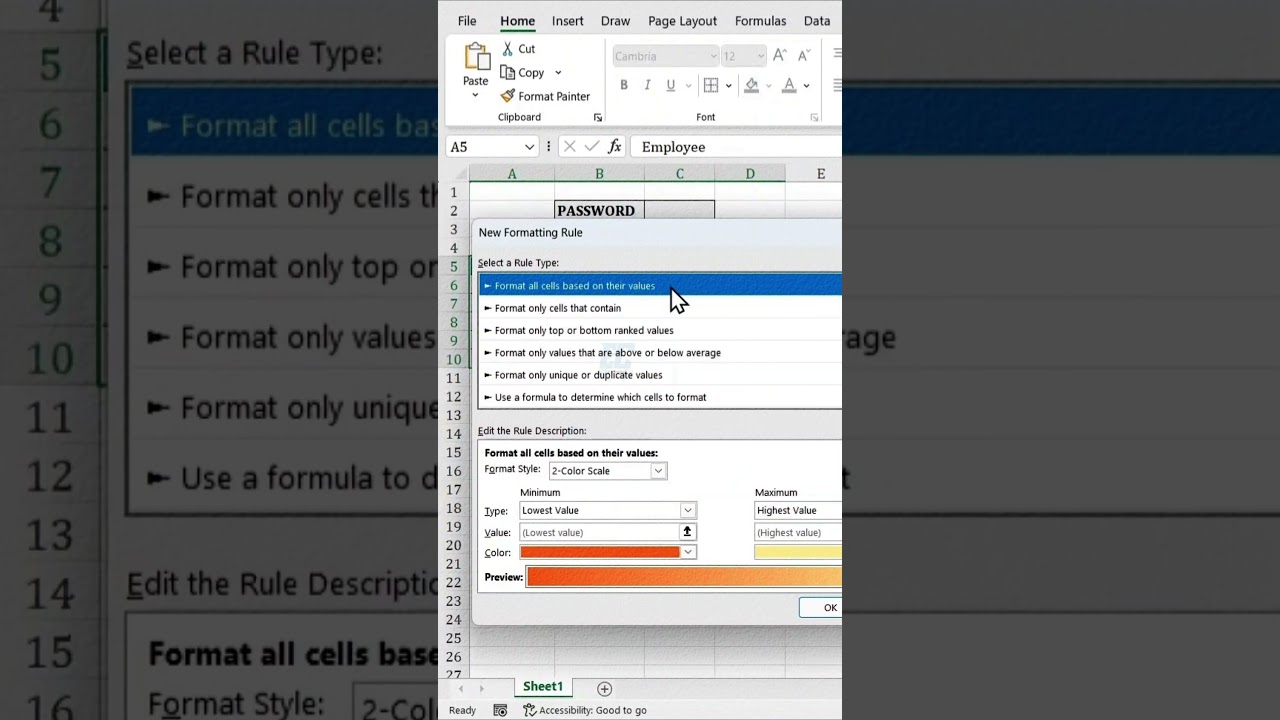Select the Format Painter brush
This screenshot has width=1280, height=720.
[x=508, y=96]
